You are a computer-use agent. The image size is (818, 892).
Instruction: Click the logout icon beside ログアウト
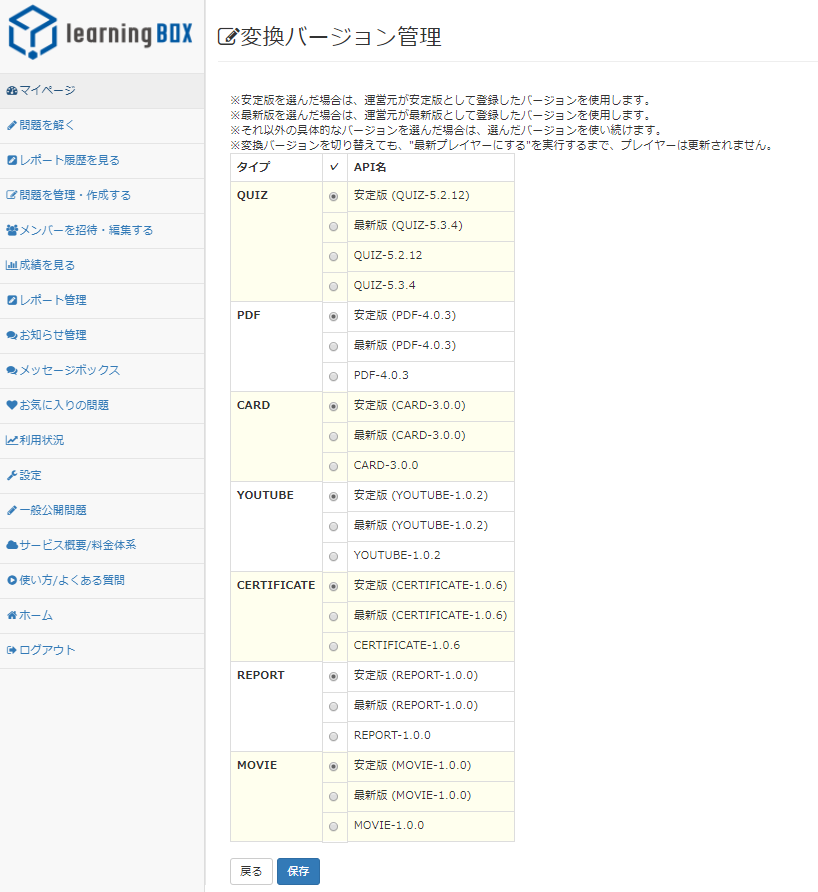click(12, 651)
